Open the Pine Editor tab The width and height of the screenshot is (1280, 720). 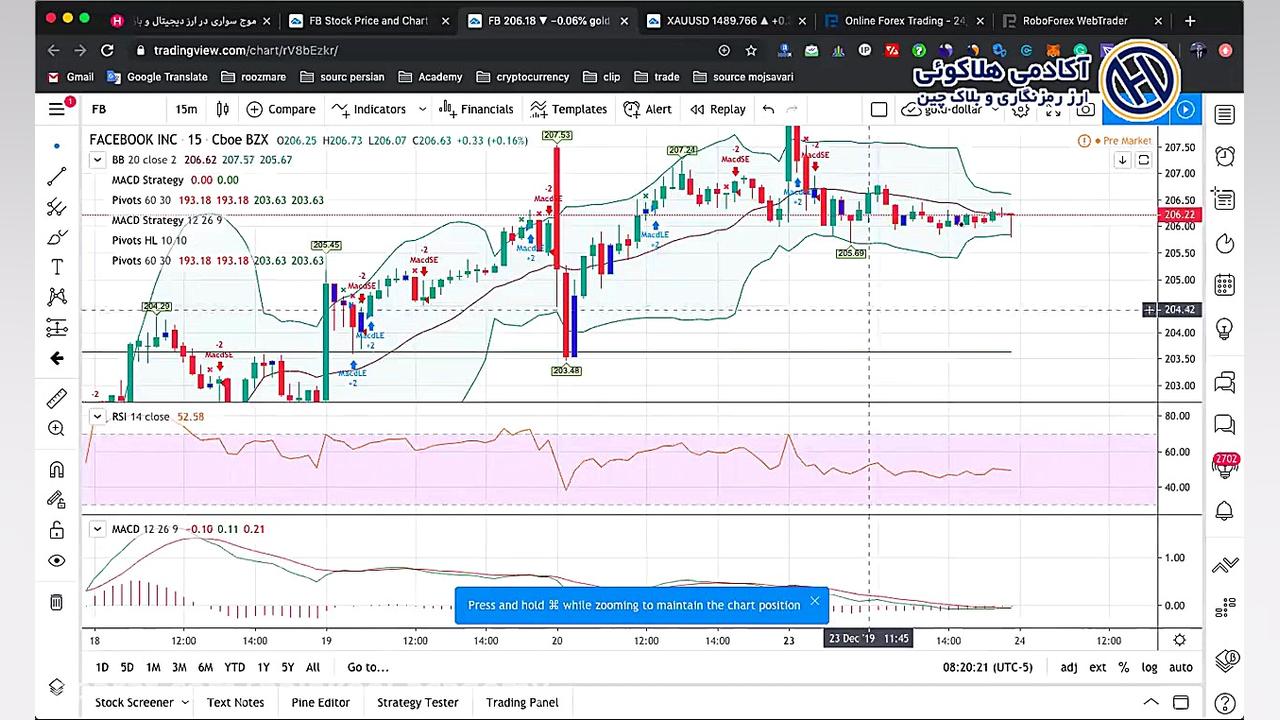[321, 702]
